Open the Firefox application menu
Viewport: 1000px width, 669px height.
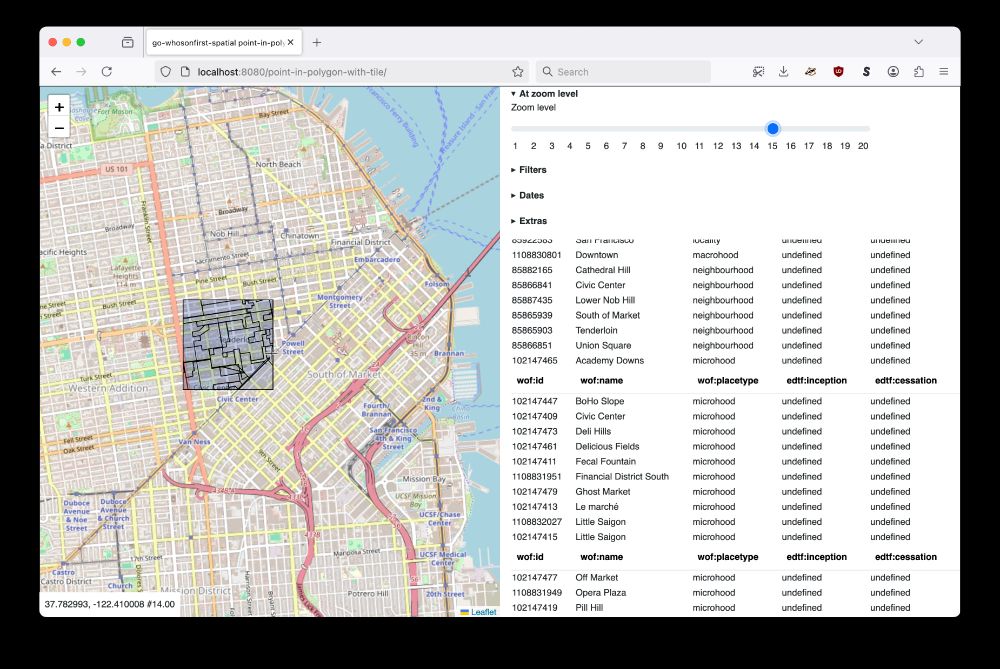[943, 72]
